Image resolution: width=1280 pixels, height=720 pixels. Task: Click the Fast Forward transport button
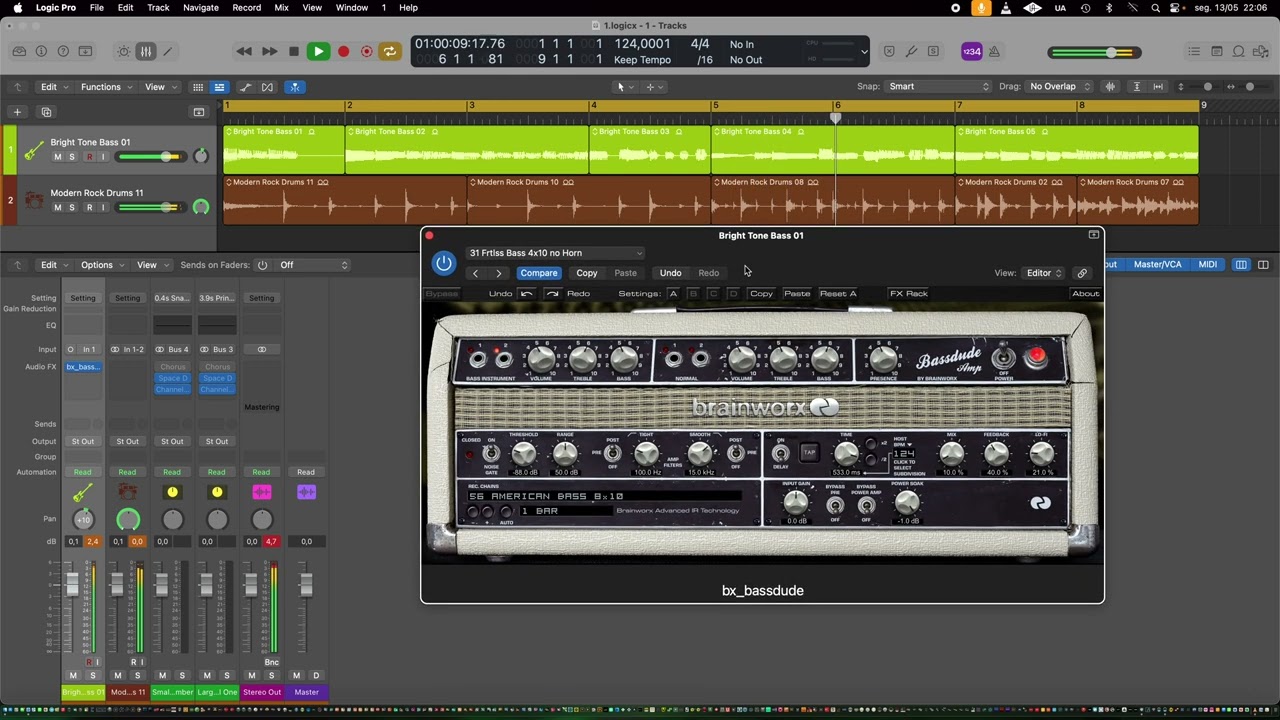(x=269, y=51)
